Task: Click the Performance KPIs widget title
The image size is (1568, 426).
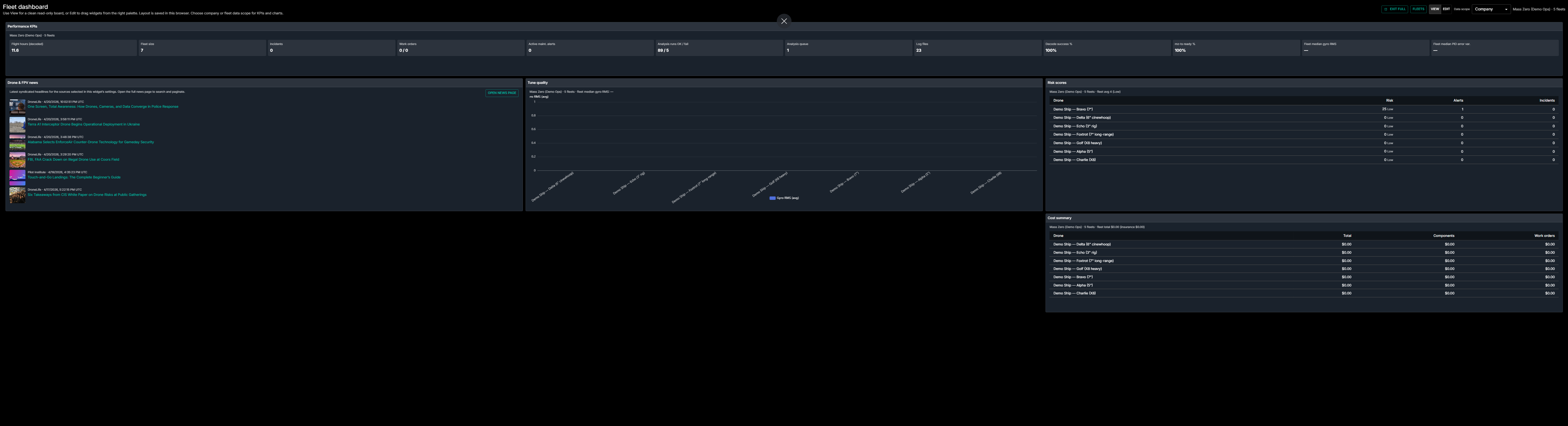Action: pos(22,26)
